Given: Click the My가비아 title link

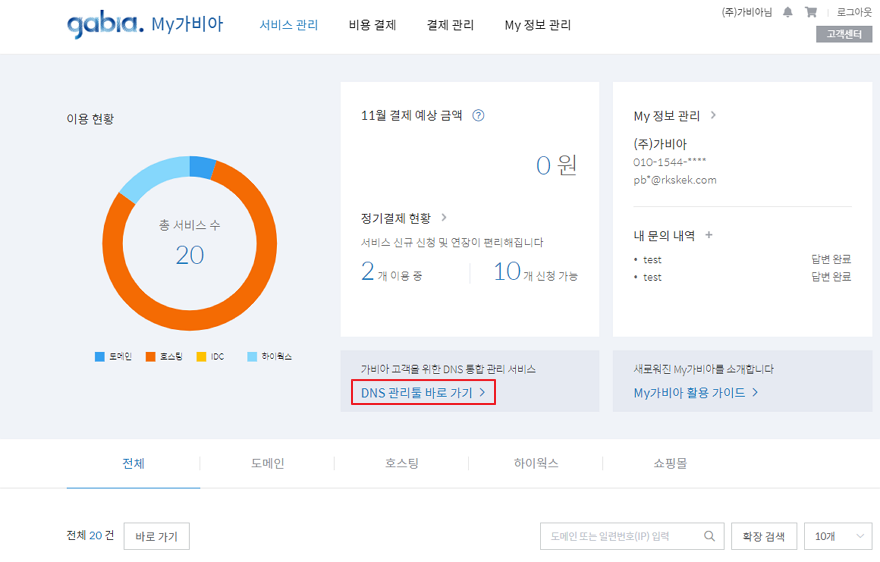Looking at the screenshot, I should click(187, 24).
